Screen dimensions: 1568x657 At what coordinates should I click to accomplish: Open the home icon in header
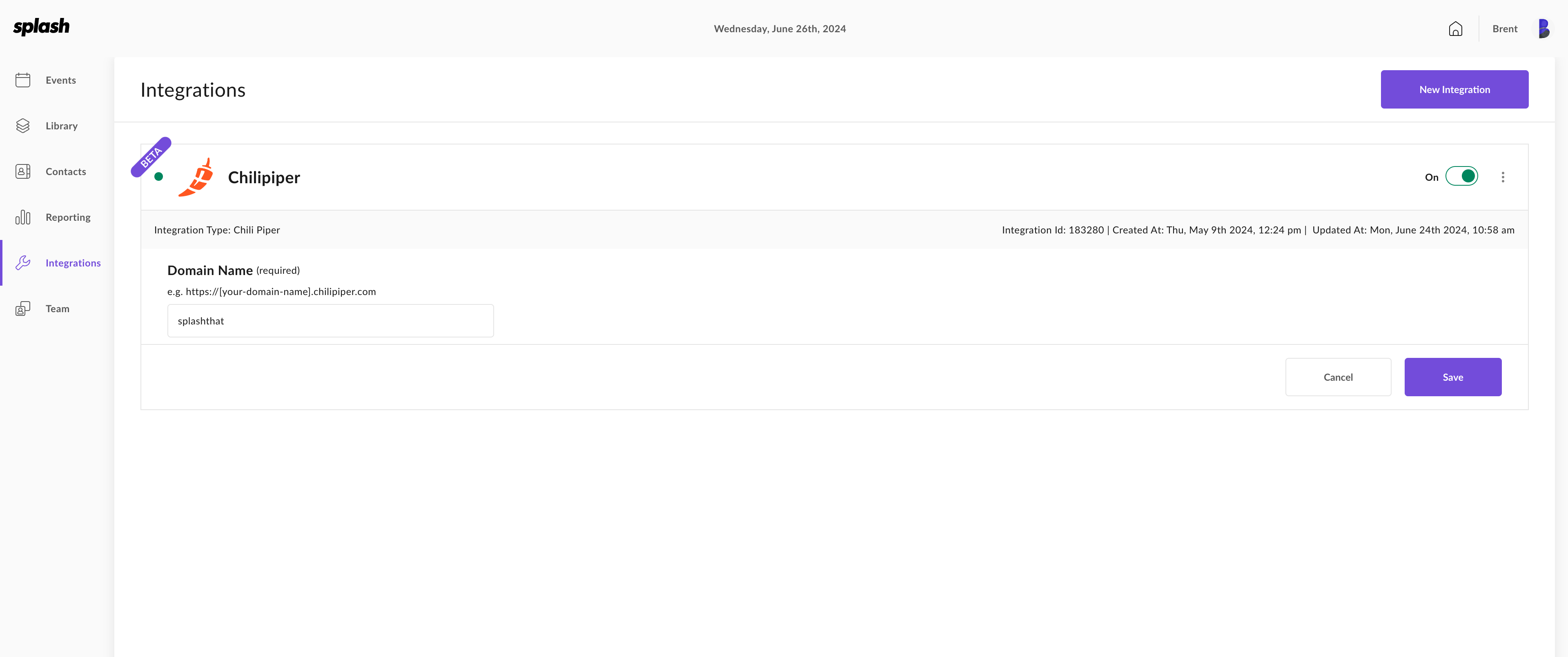click(x=1455, y=29)
